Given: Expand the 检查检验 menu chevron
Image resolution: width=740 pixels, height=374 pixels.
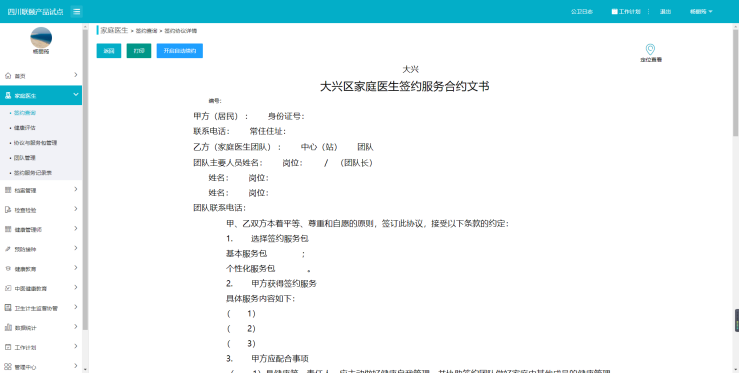Looking at the screenshot, I should click(x=76, y=209).
